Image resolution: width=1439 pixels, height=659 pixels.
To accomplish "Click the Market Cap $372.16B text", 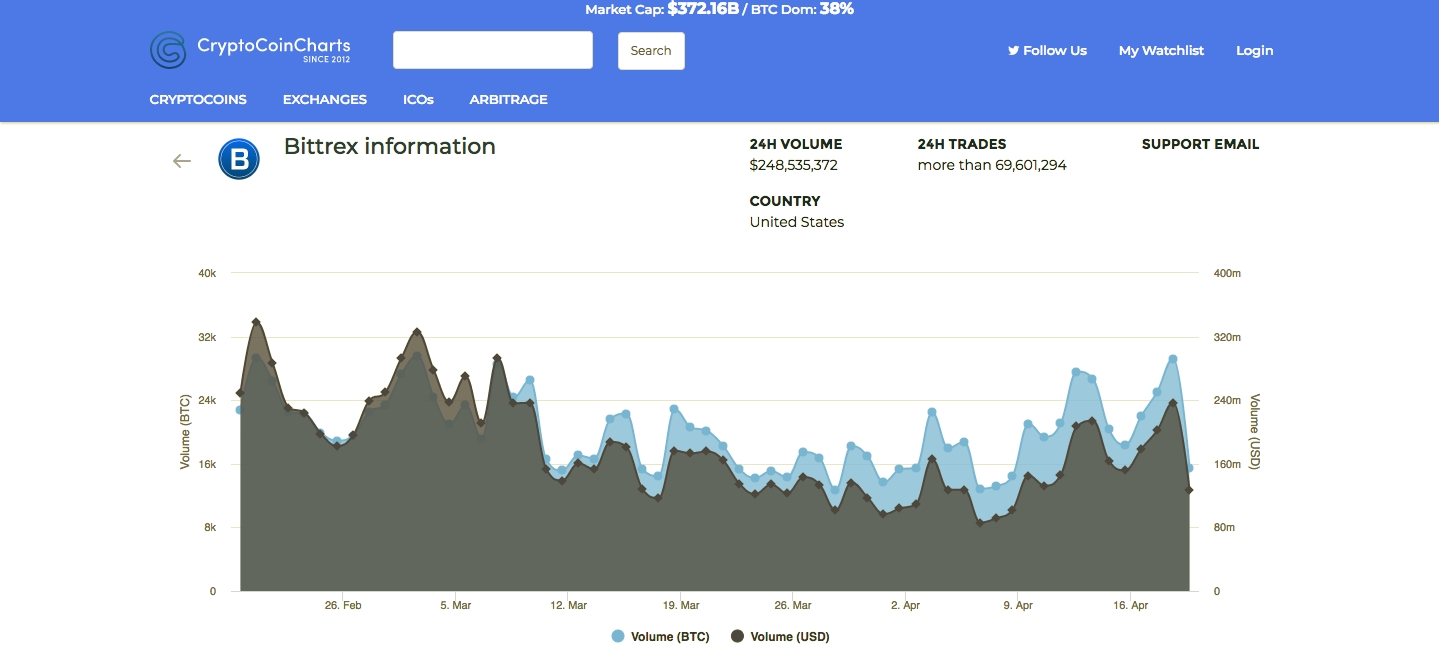I will click(x=662, y=9).
